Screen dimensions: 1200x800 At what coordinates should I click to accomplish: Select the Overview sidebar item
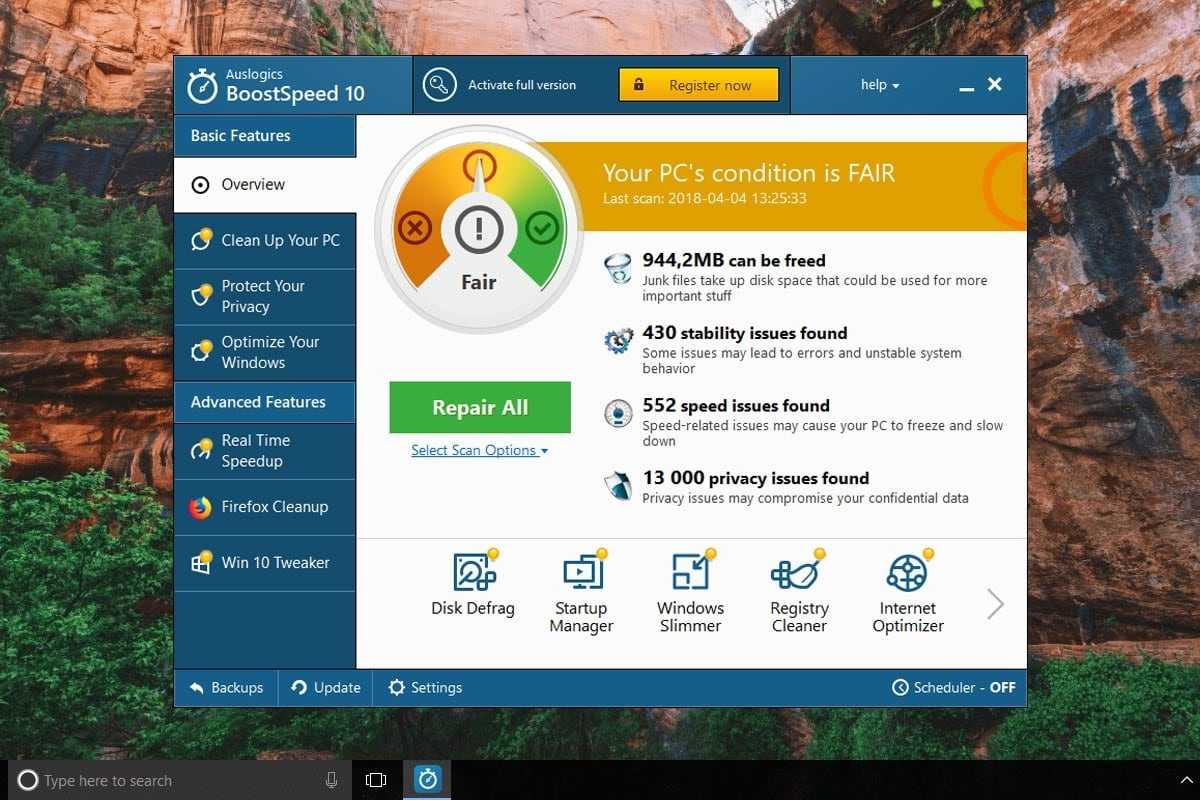tap(253, 185)
